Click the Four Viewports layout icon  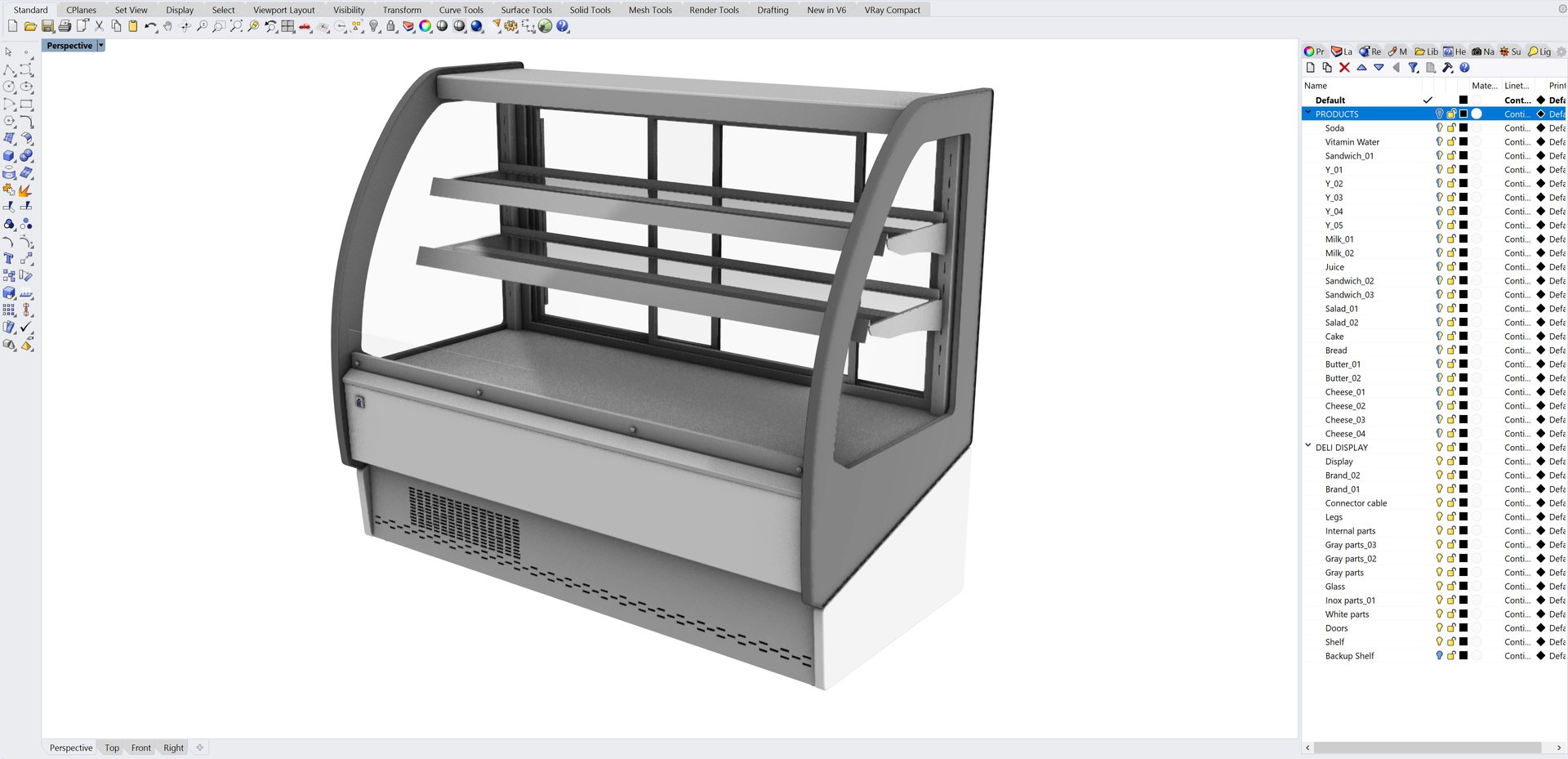(x=287, y=26)
